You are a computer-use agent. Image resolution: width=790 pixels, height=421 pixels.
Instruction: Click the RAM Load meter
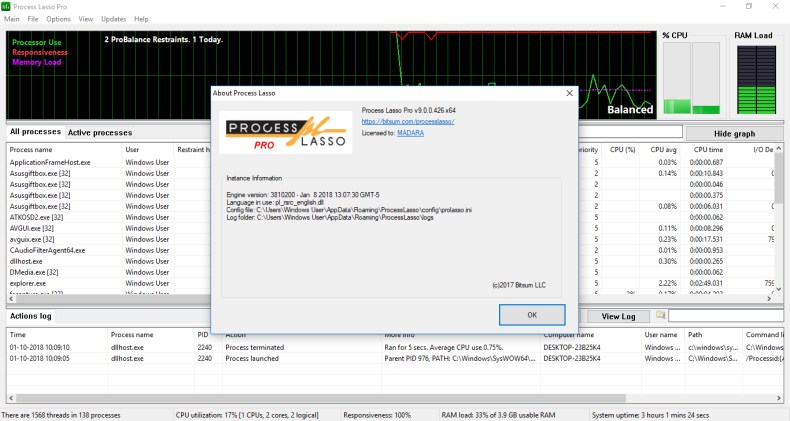coord(756,80)
